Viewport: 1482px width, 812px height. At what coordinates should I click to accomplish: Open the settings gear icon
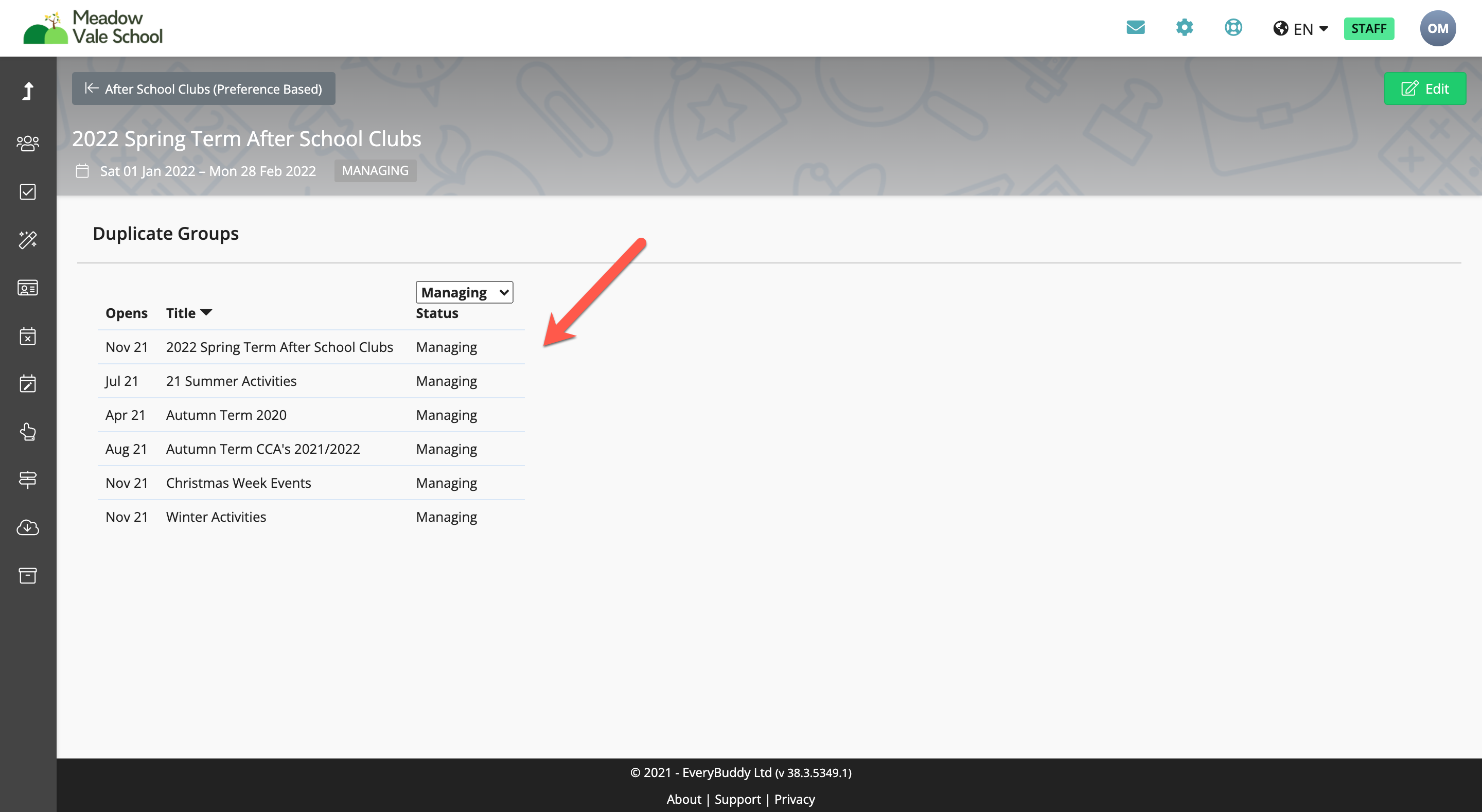(x=1184, y=28)
